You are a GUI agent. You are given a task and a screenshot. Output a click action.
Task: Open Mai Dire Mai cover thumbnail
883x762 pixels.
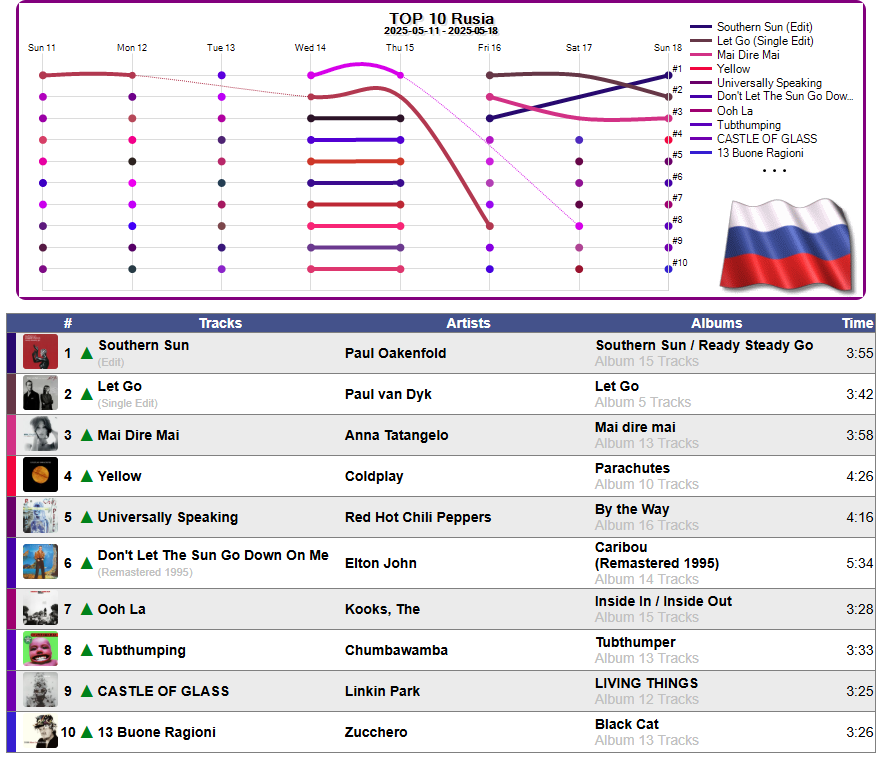pyautogui.click(x=40, y=434)
